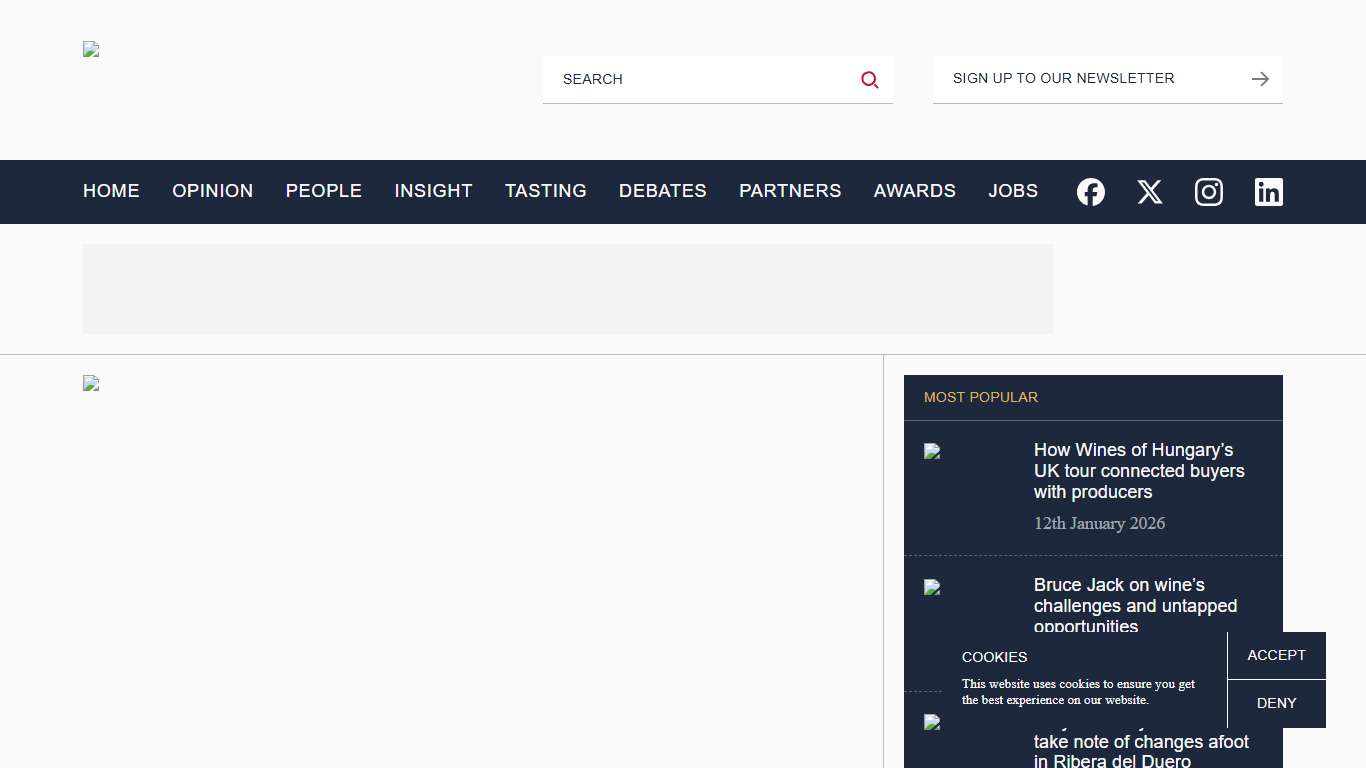Navigate to the Insight section

click(433, 191)
